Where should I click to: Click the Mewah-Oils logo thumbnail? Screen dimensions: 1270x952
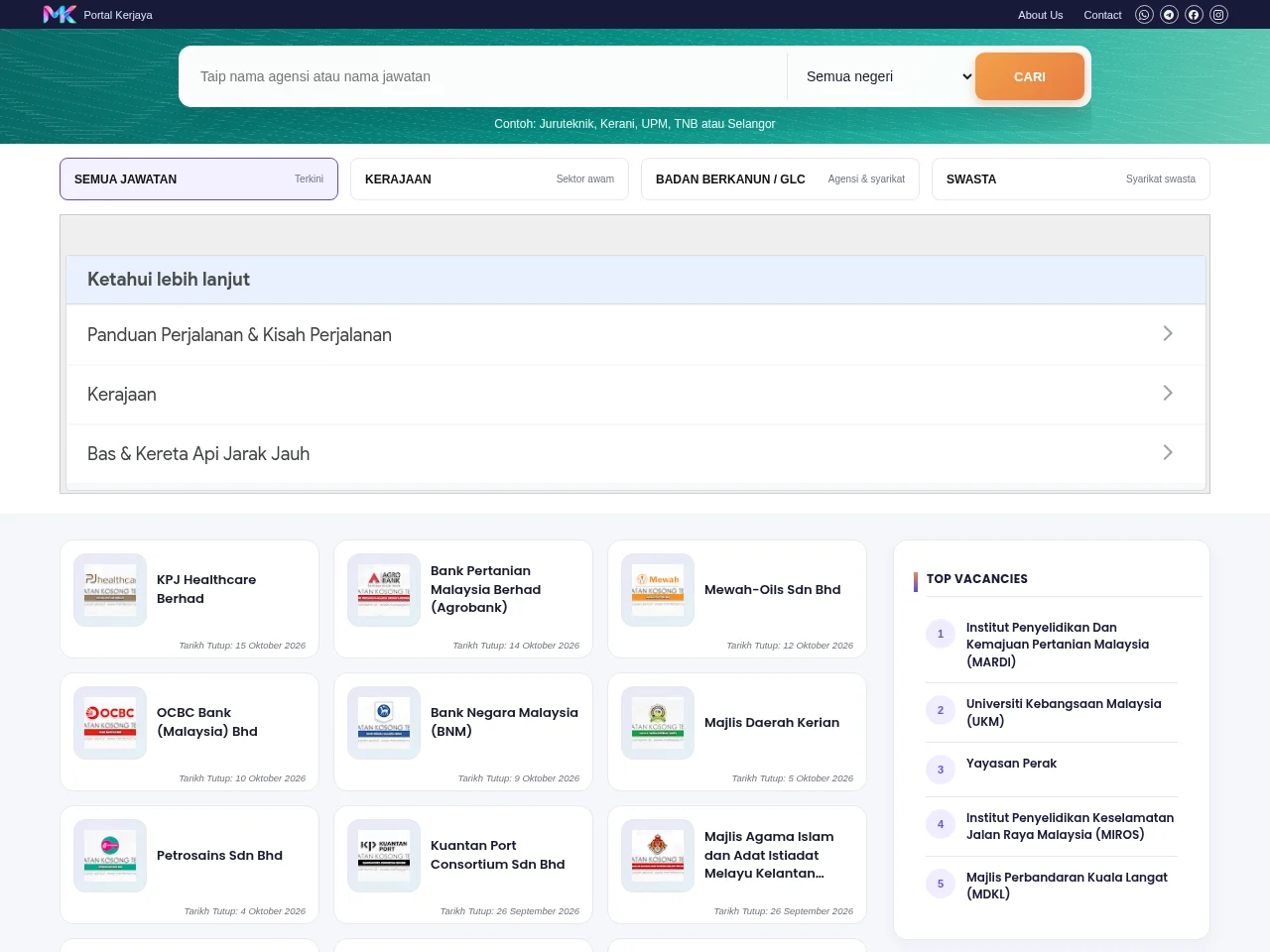click(658, 590)
